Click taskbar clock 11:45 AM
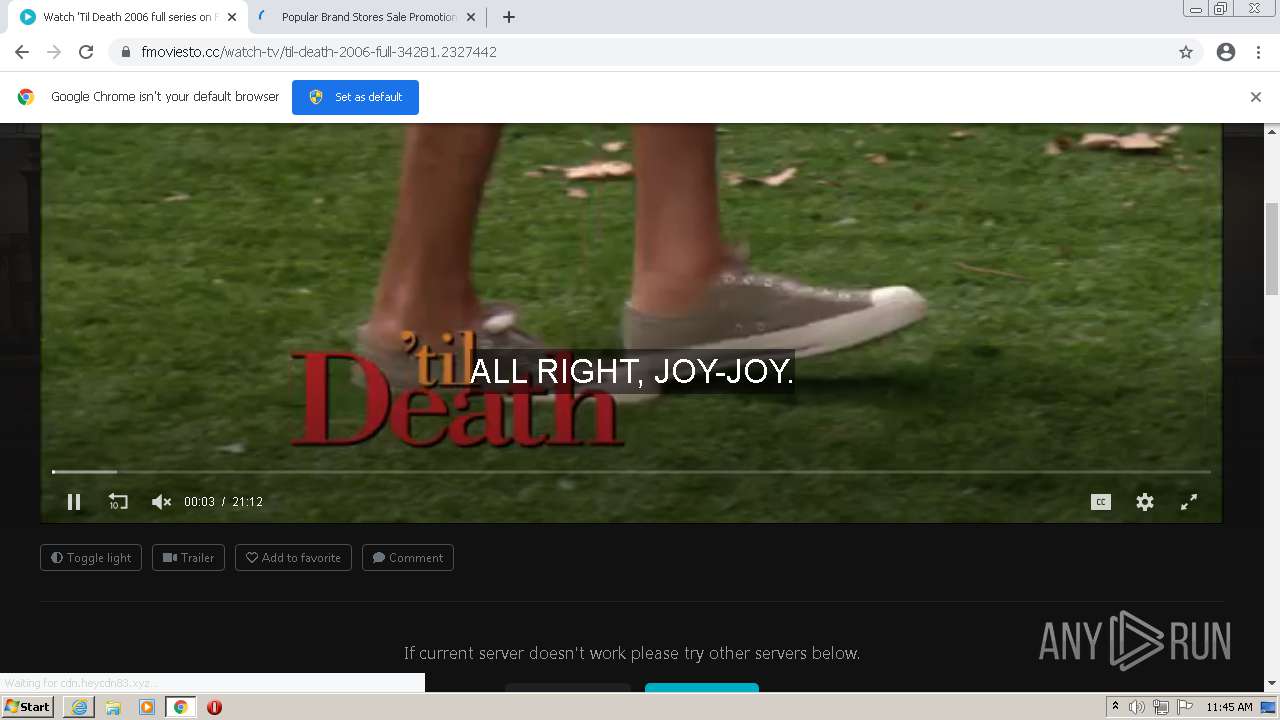The height and width of the screenshot is (720, 1280). [x=1229, y=707]
